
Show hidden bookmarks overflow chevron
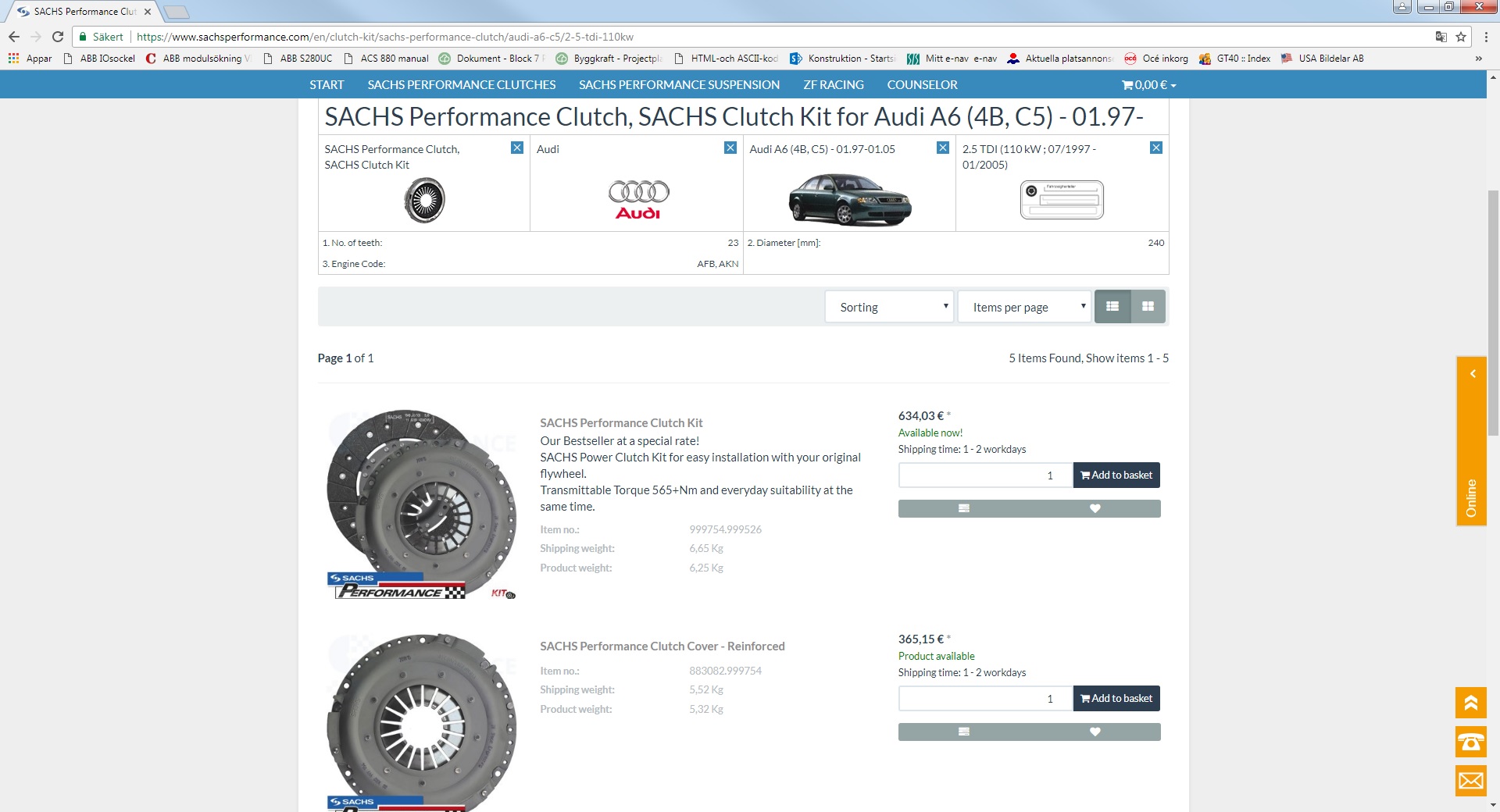[x=1478, y=59]
